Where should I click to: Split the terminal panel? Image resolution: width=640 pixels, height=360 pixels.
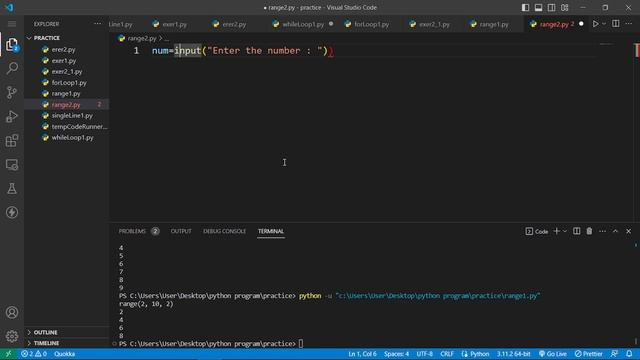click(576, 231)
